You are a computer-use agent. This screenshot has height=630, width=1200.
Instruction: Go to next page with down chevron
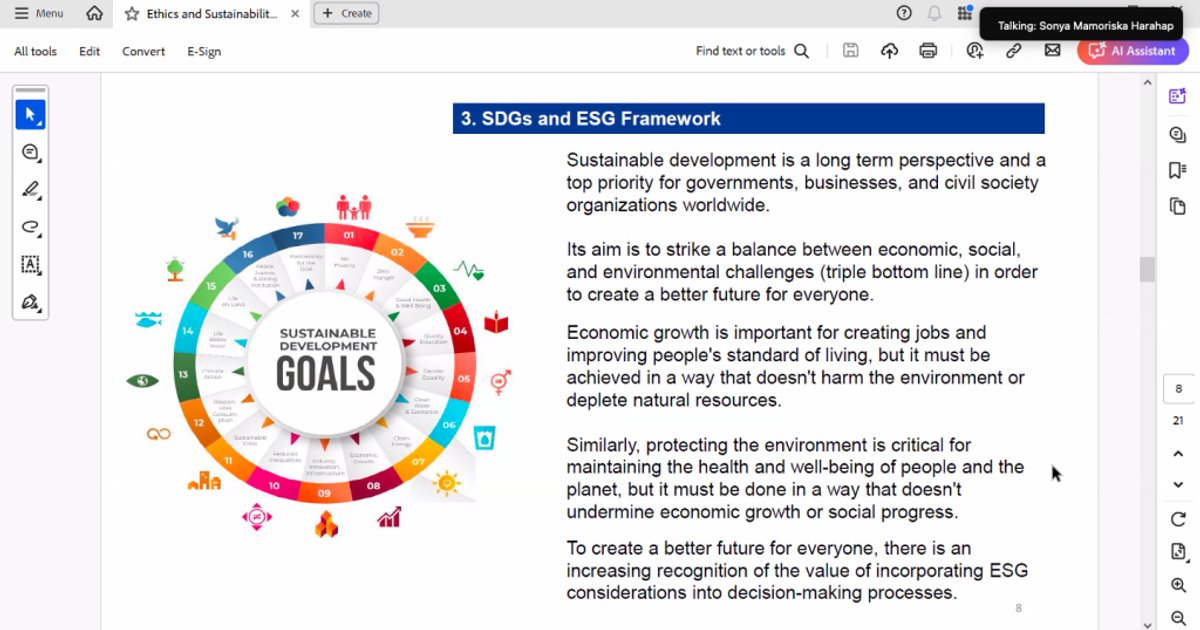(1178, 485)
